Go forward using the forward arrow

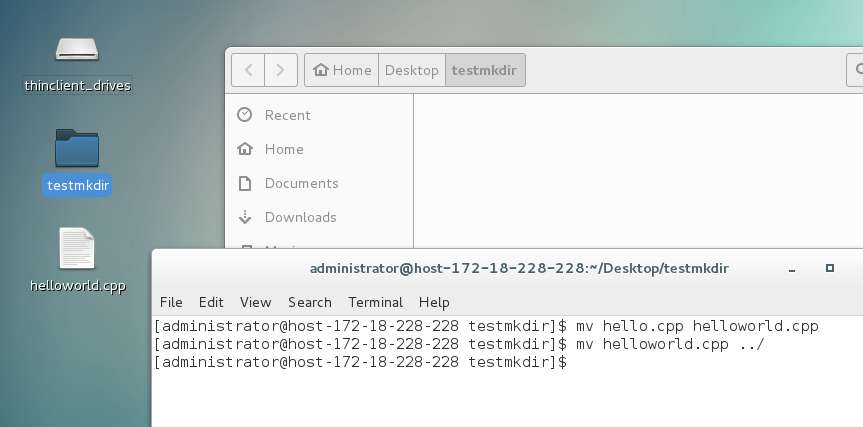(x=280, y=70)
